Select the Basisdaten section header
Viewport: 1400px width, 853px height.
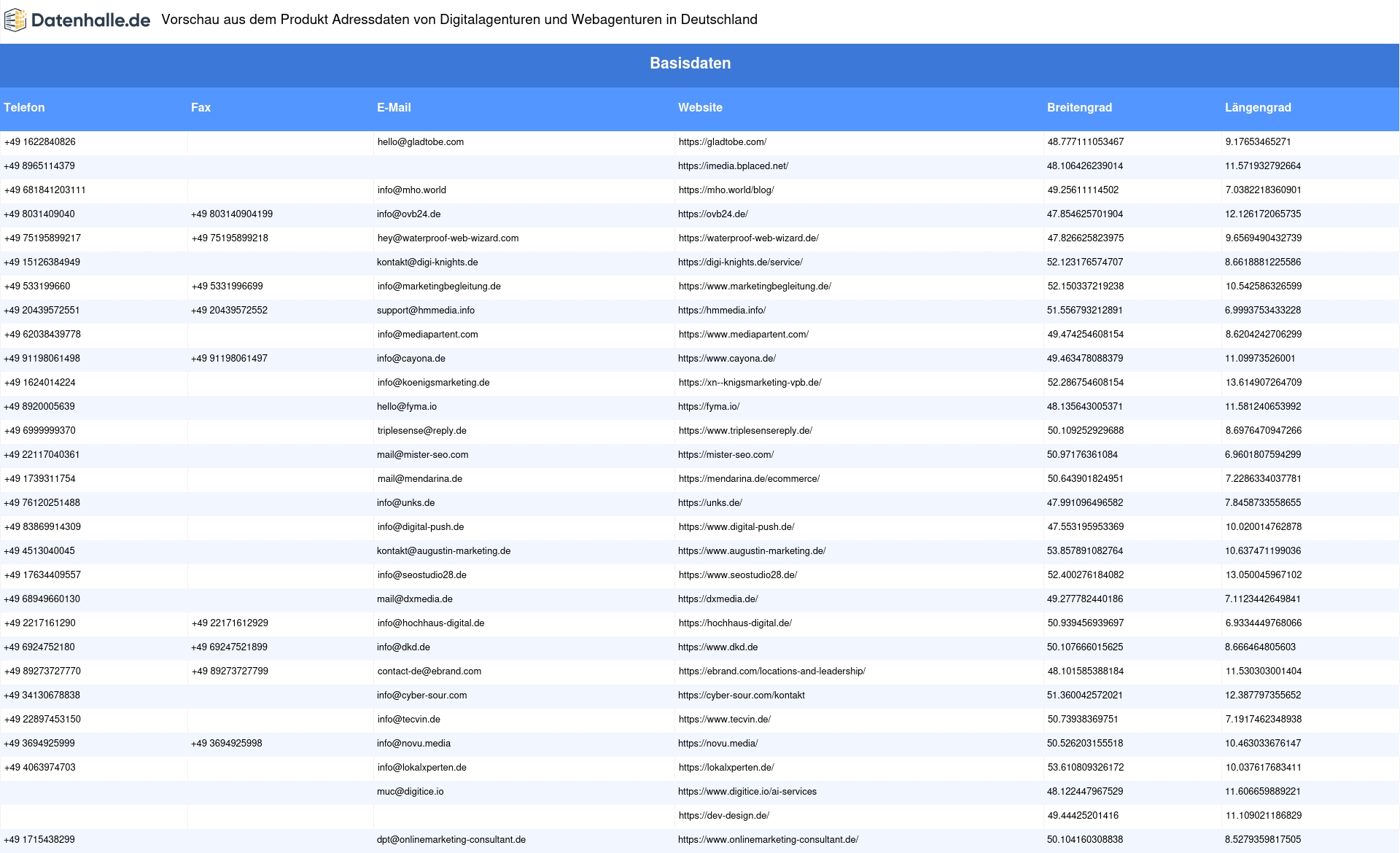691,63
